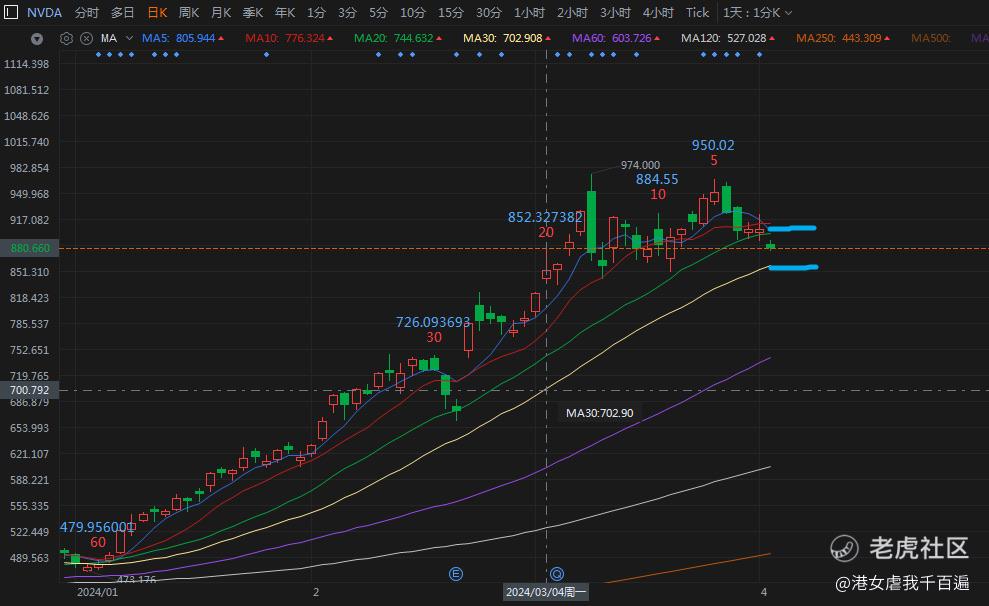Switch to the Tick chart view

(x=698, y=13)
